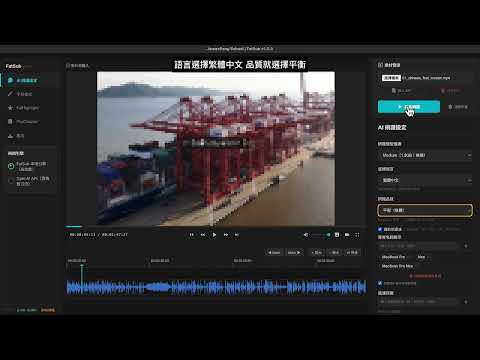Mute the video with the speaker icon
The image size is (480, 360).
point(306,235)
